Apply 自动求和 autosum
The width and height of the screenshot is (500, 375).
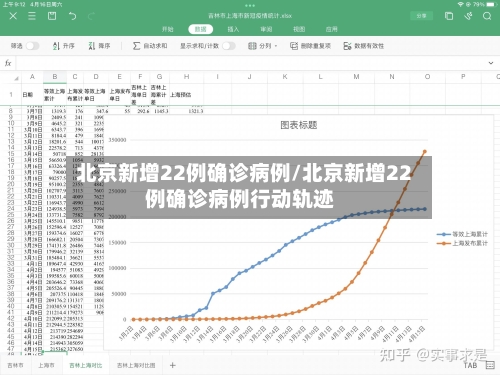point(150,46)
